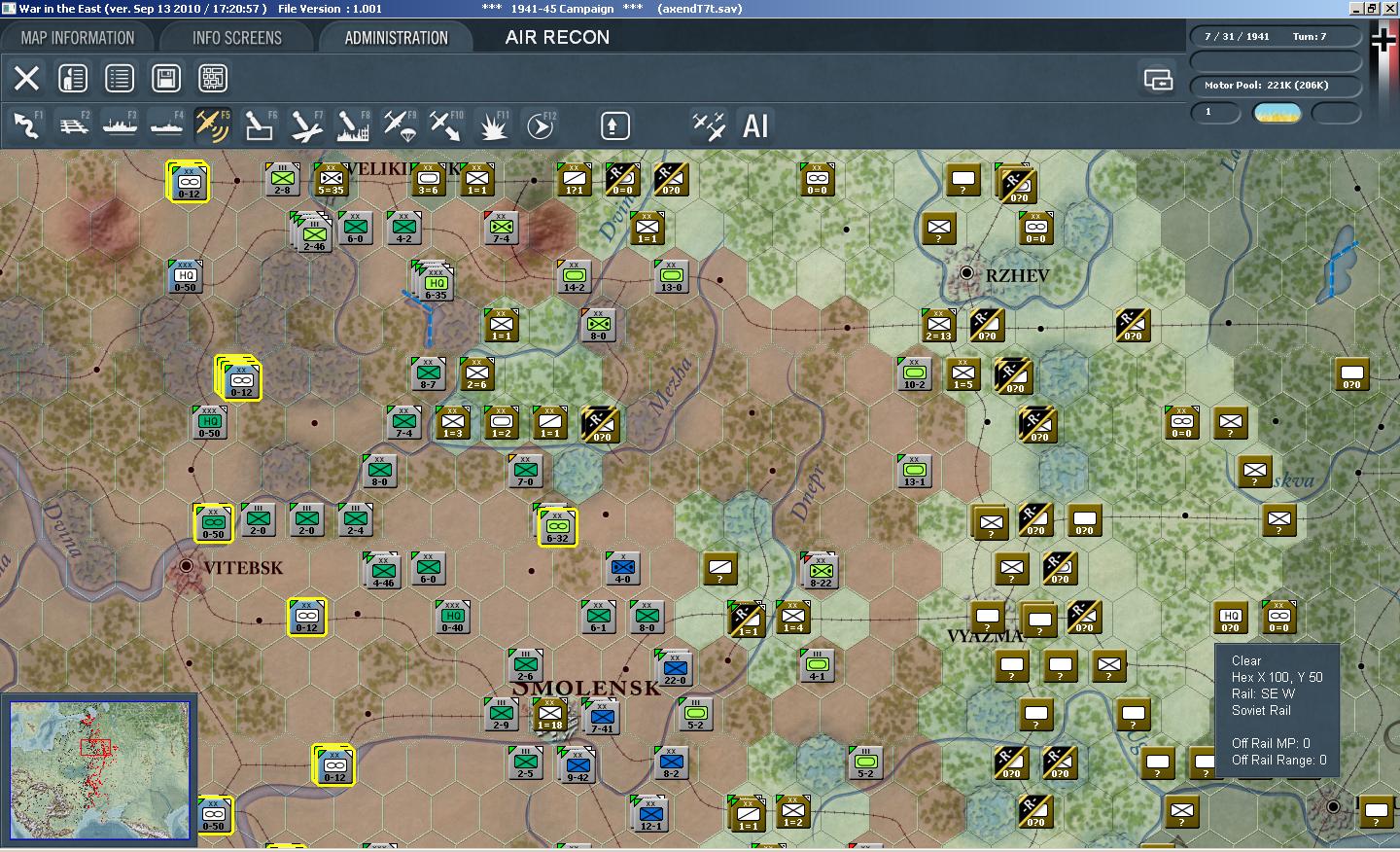Image resolution: width=1400 pixels, height=852 pixels.
Task: Select the Rzhev city marker
Action: pyautogui.click(x=966, y=273)
